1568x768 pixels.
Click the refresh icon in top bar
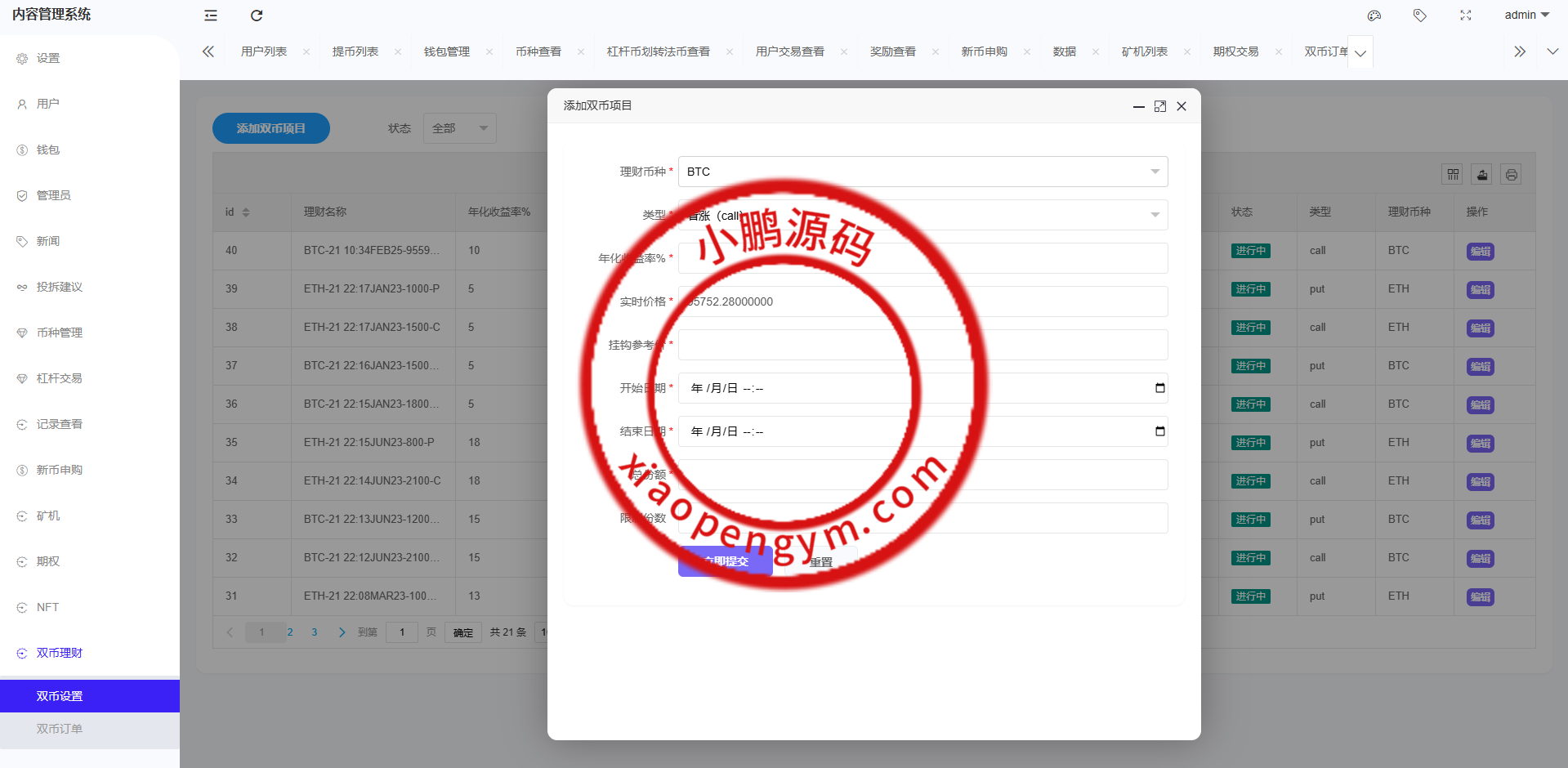[257, 16]
